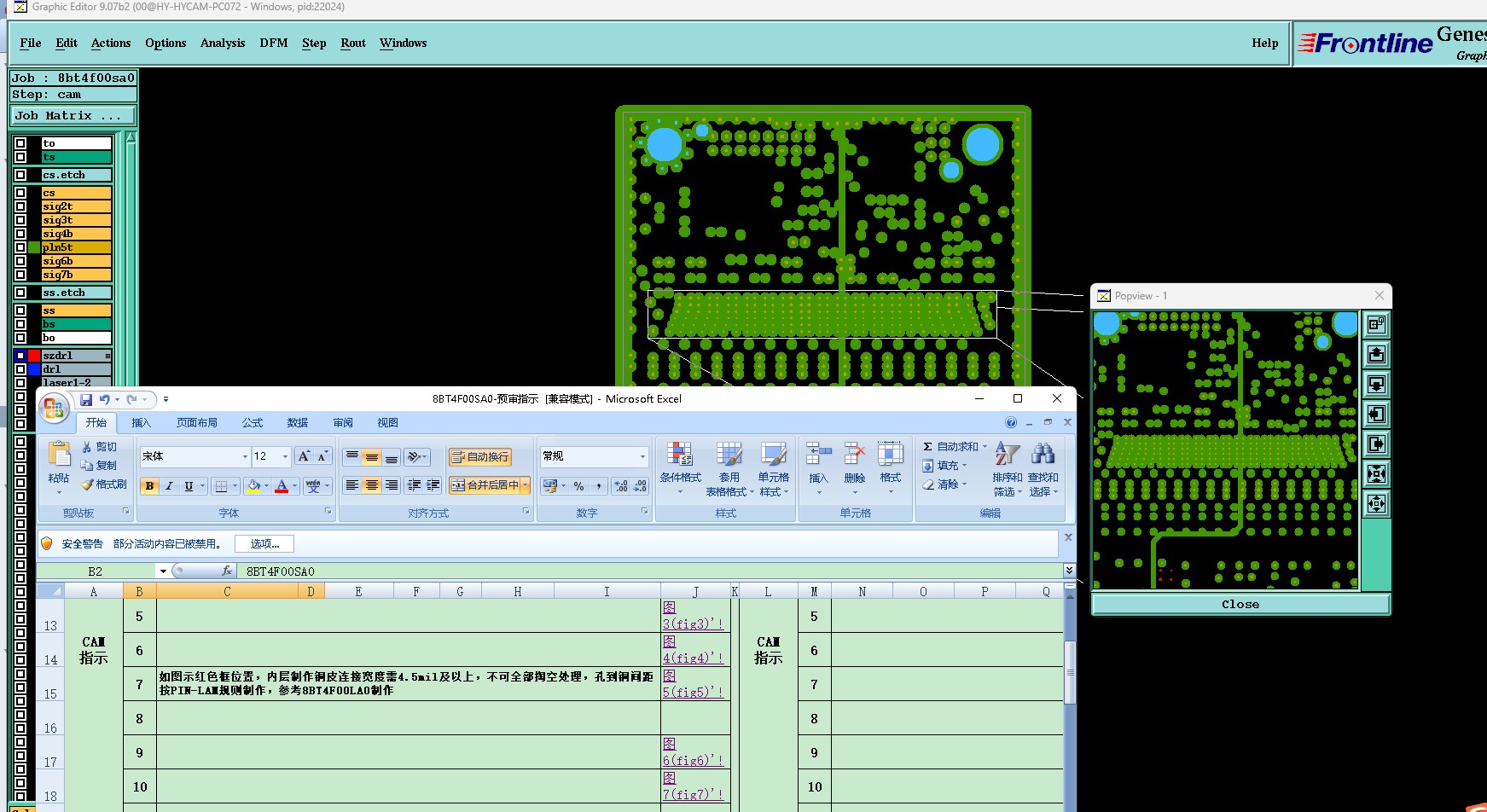Screen dimensions: 1487x812
Task: Toggle the checkbox of layer pln5t
Action: click(20, 247)
